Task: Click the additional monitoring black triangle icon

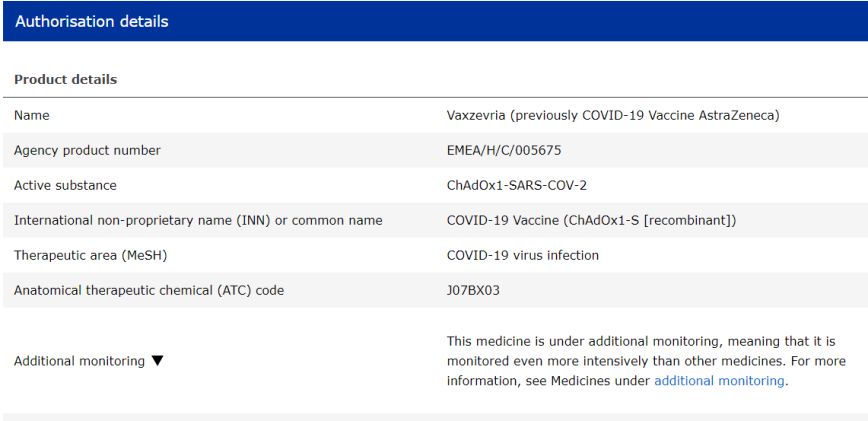Action: (x=157, y=361)
